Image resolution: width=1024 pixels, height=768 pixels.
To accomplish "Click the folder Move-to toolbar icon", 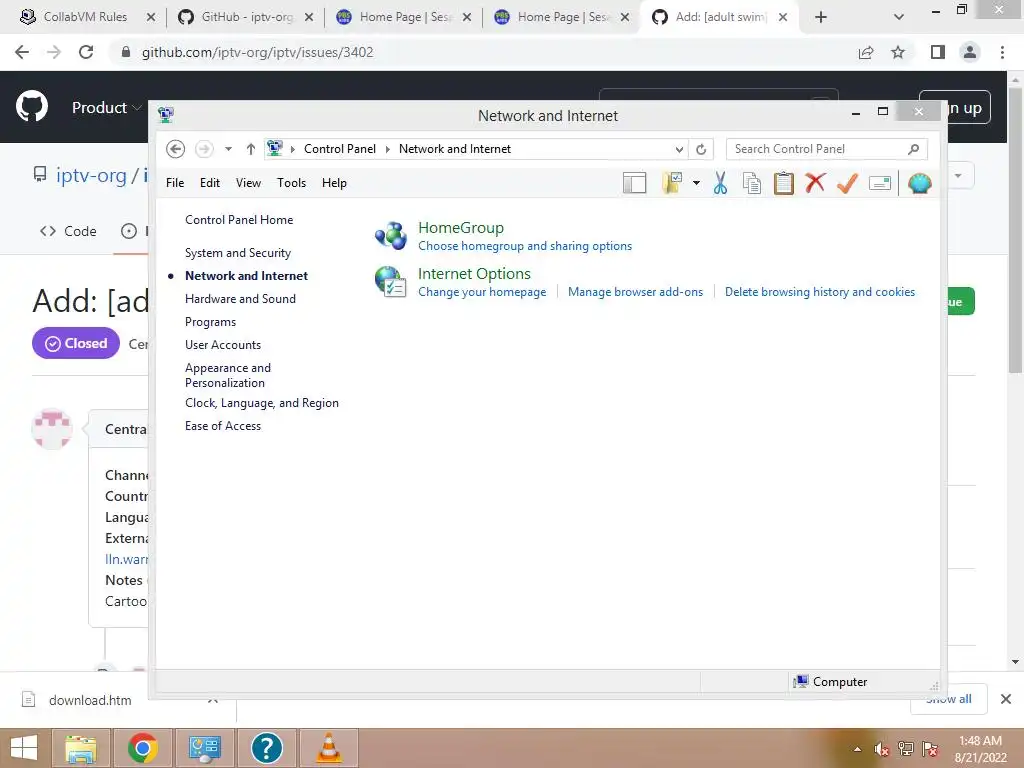I will (x=673, y=184).
